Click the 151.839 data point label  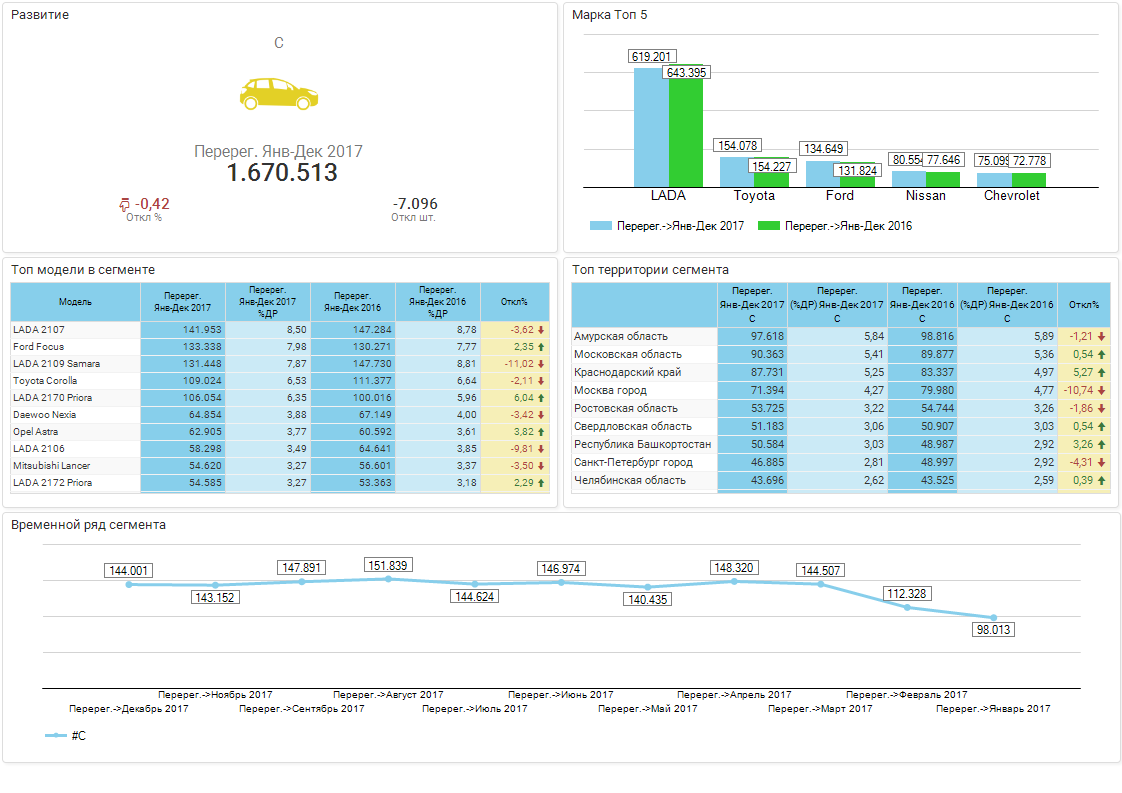(388, 565)
